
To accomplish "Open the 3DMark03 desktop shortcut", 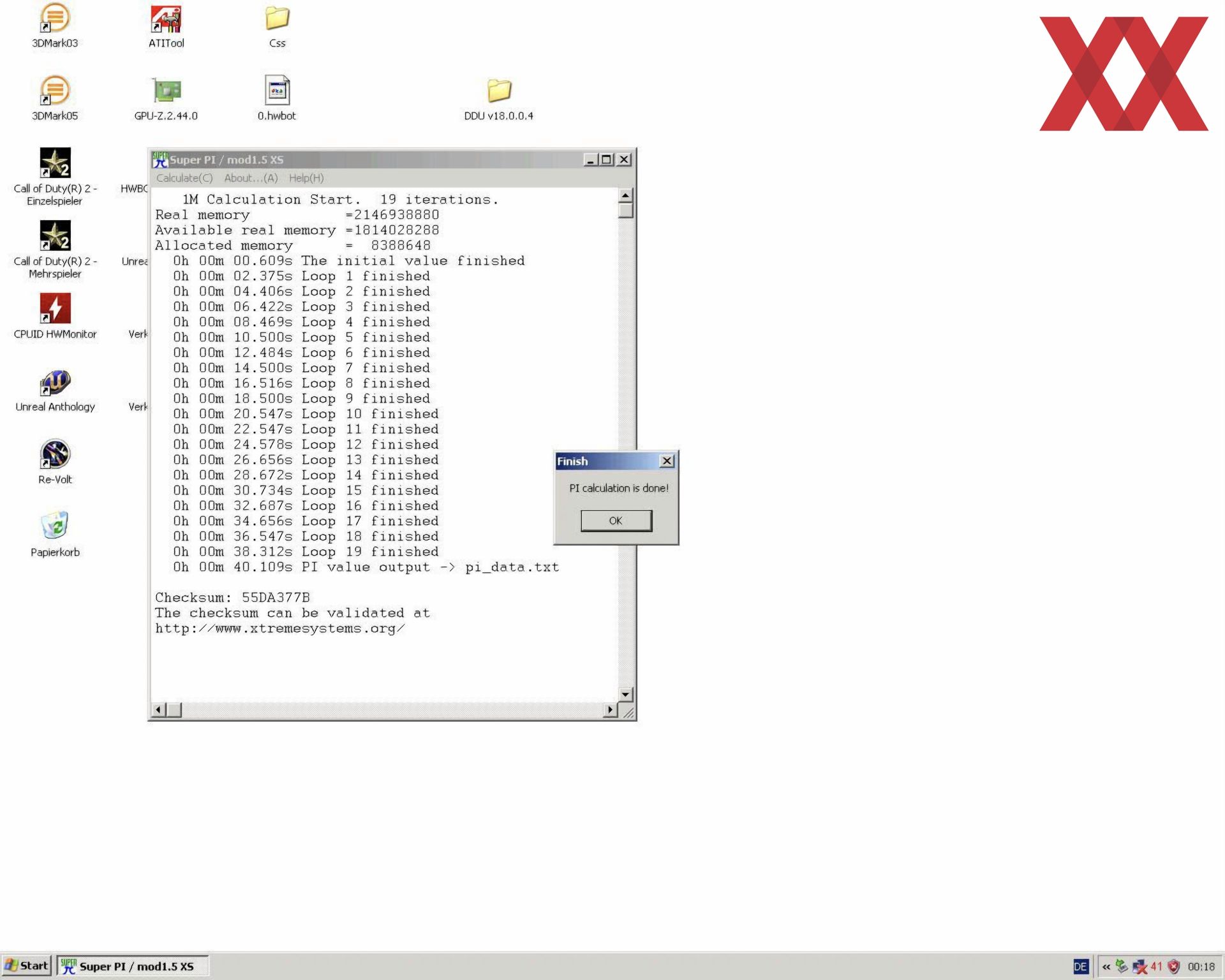I will [55, 19].
